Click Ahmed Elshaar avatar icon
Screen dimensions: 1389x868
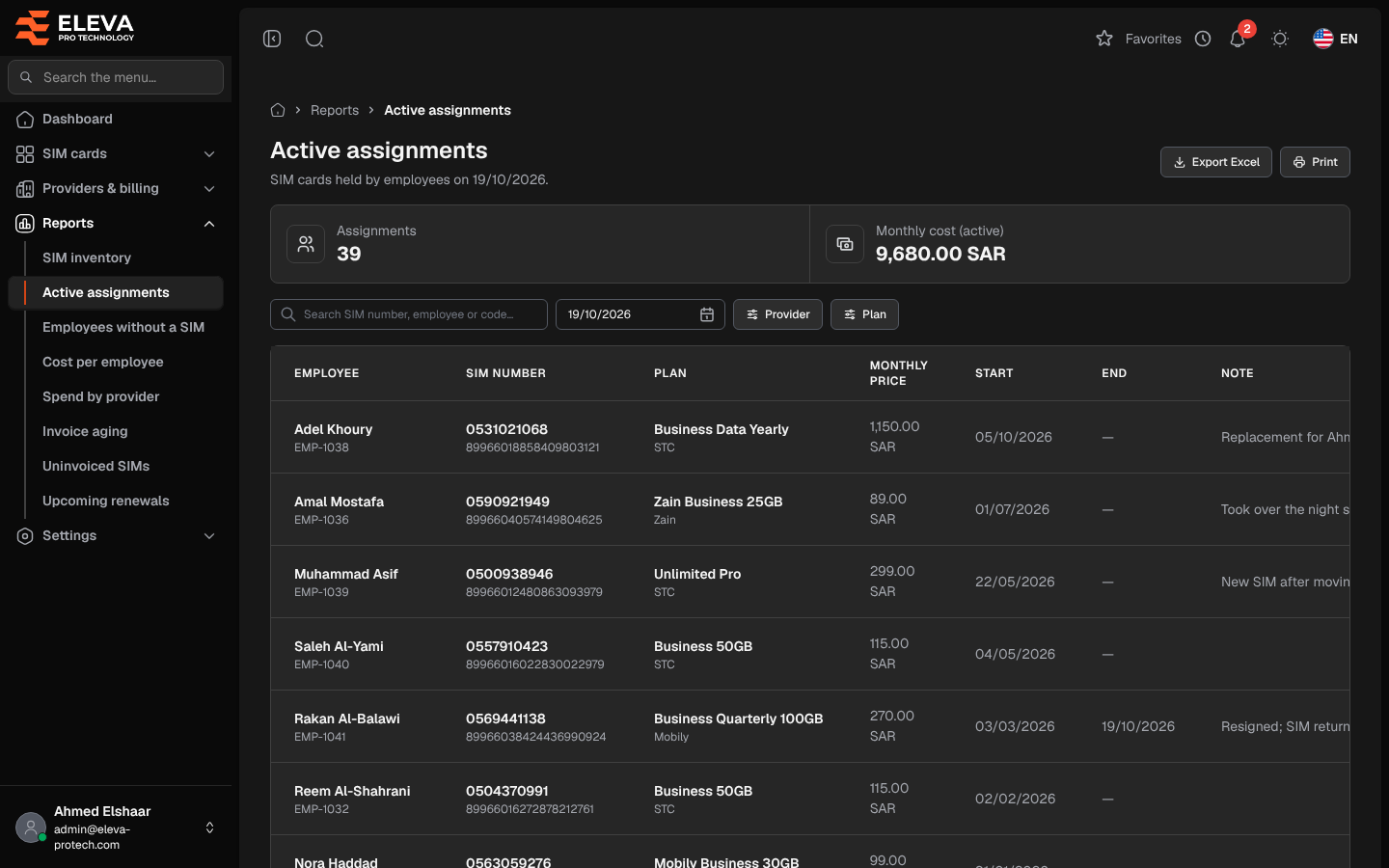(31, 827)
